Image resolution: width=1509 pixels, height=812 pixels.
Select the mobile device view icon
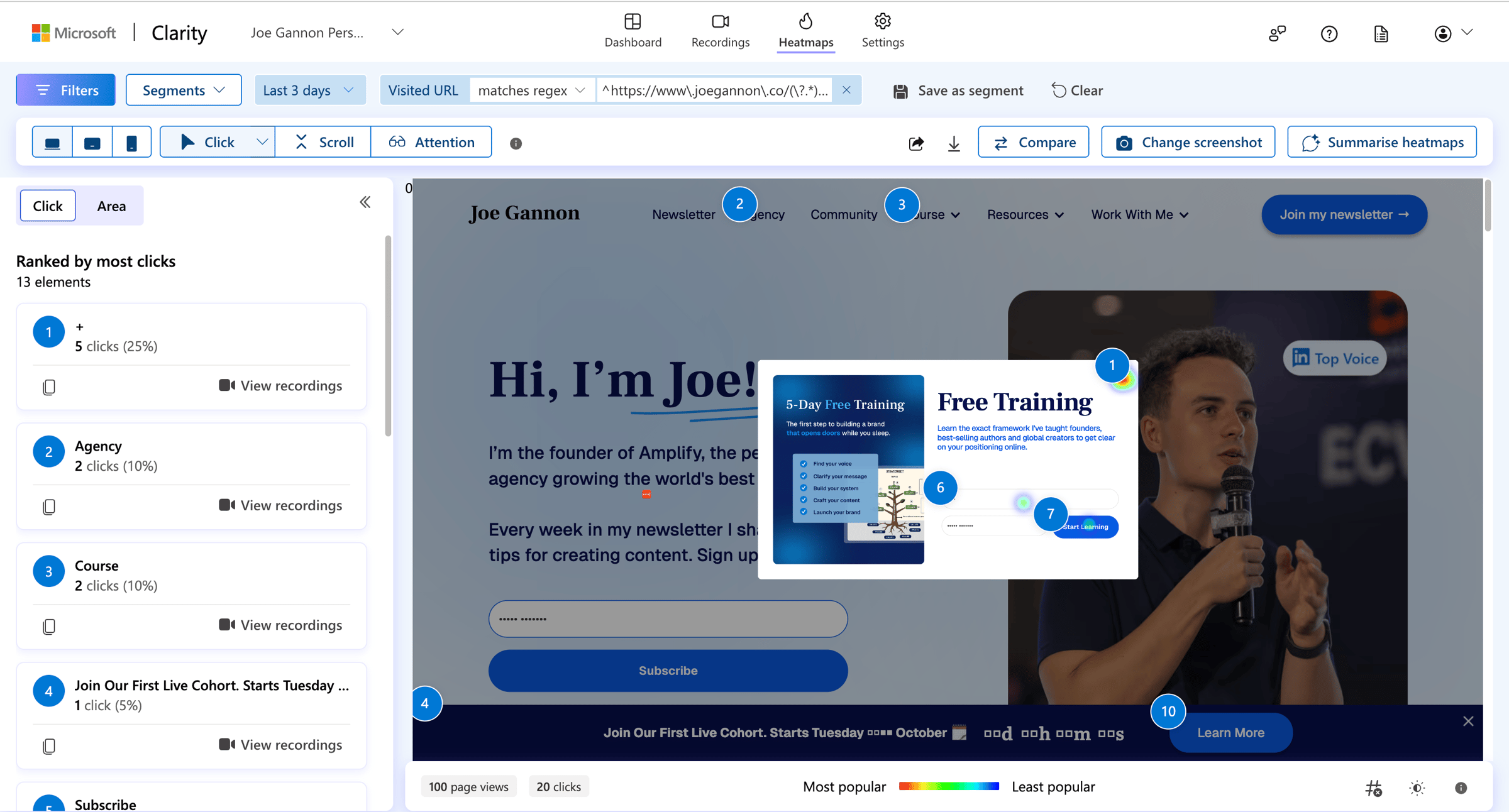(131, 143)
